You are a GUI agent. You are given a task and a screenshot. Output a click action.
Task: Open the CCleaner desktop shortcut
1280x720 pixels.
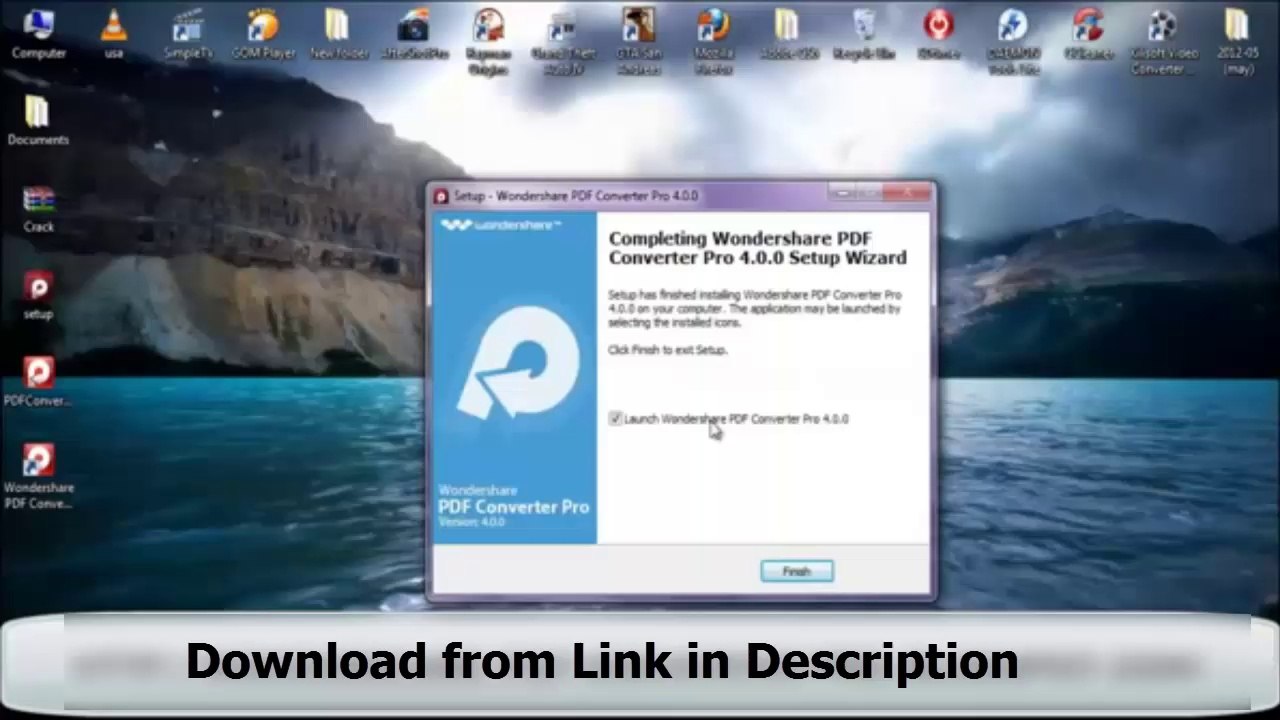pos(1088,33)
